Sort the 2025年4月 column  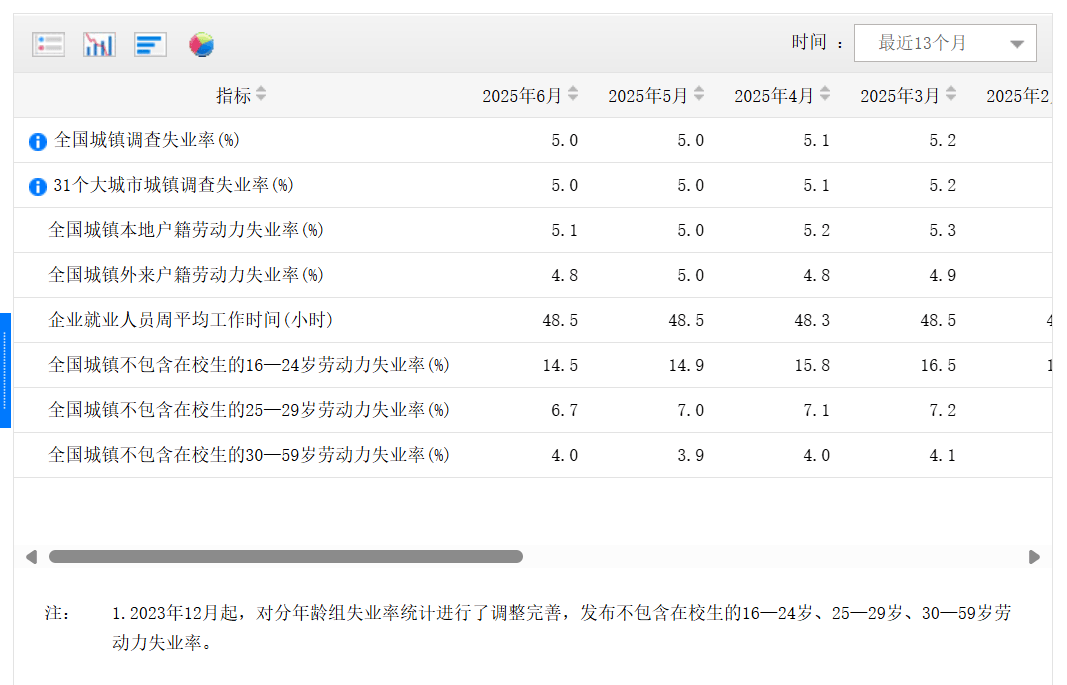(825, 94)
